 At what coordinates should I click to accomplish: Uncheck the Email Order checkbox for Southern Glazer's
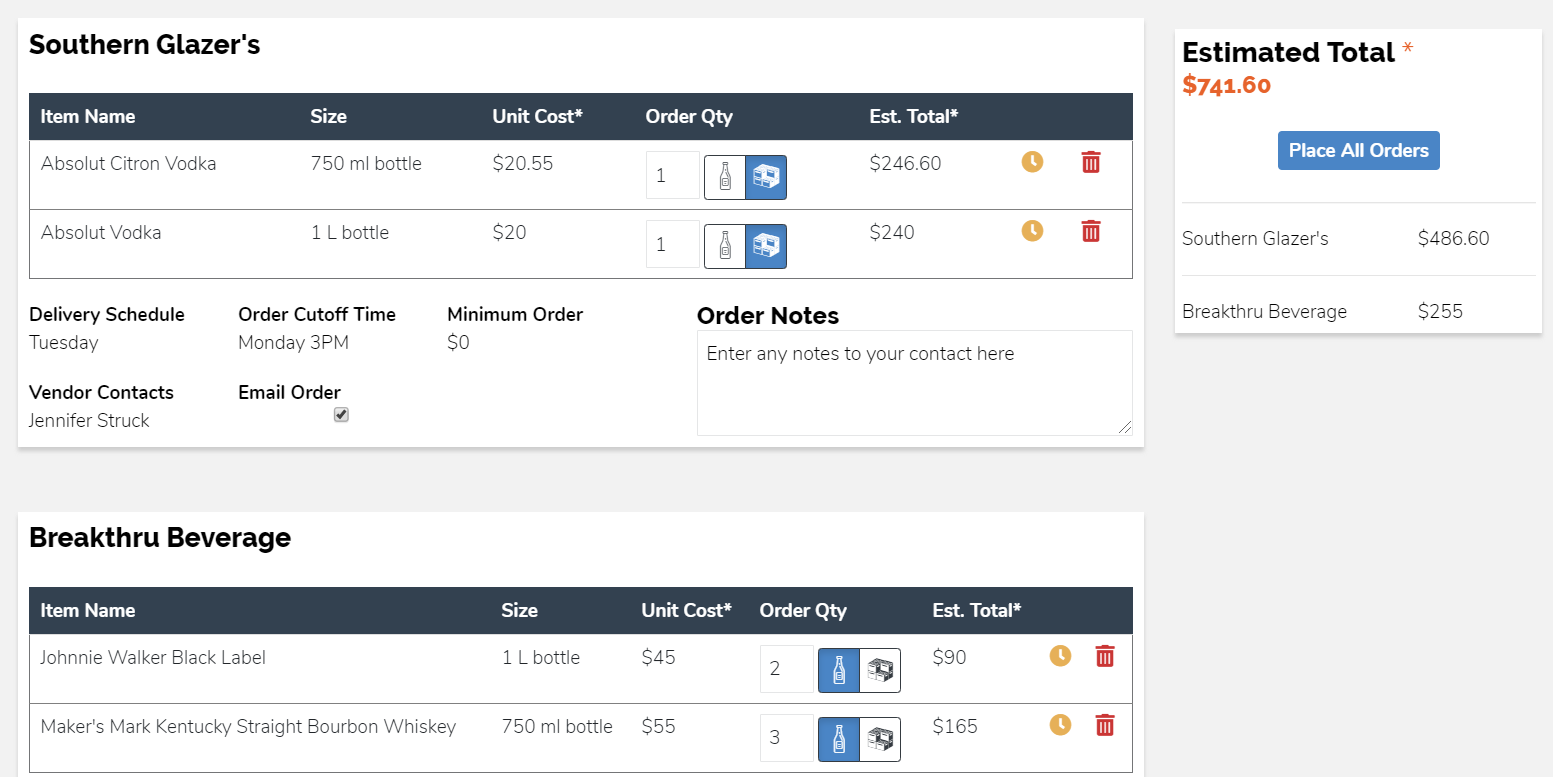tap(341, 414)
